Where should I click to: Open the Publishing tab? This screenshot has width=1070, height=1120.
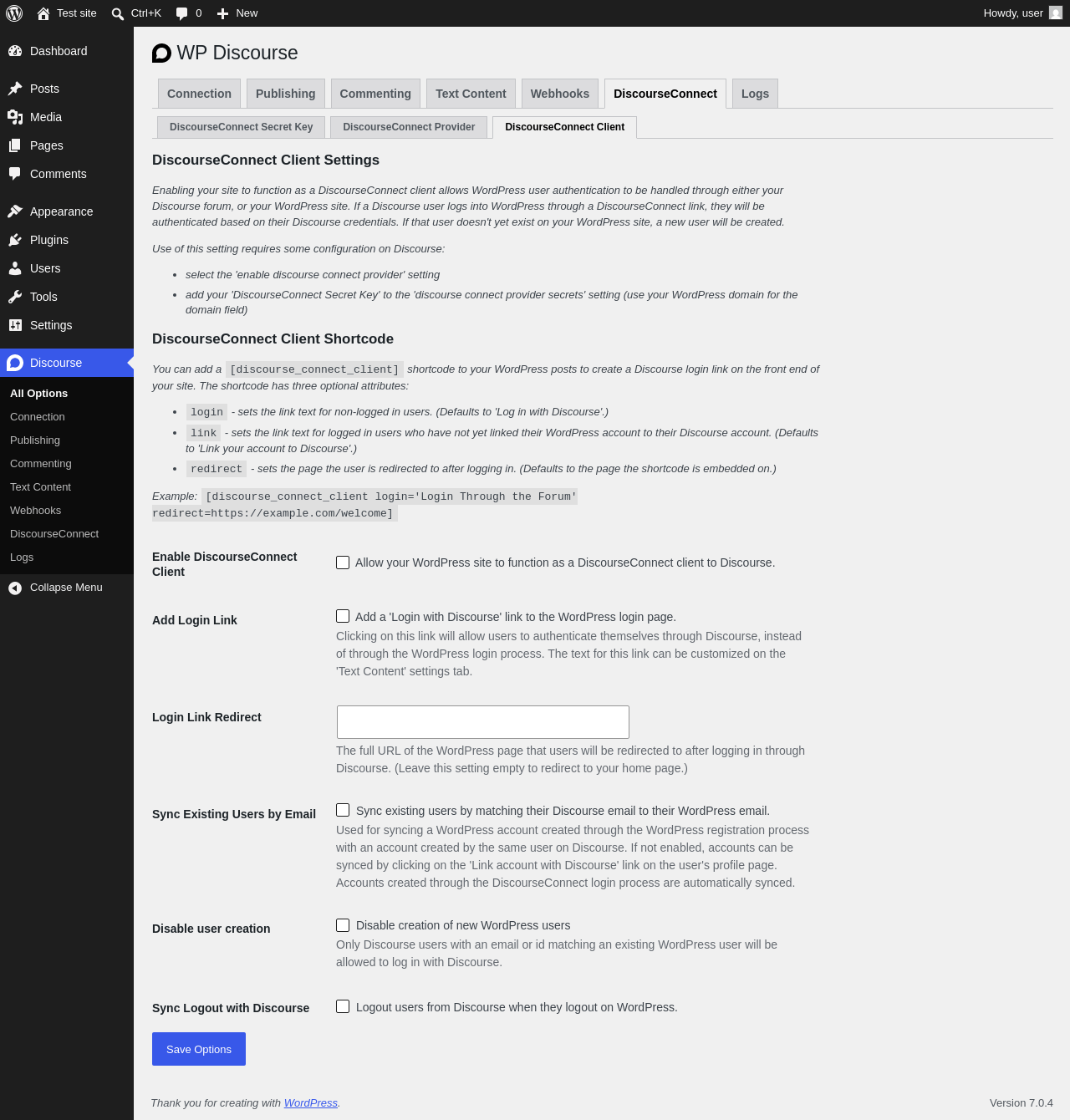tap(285, 94)
